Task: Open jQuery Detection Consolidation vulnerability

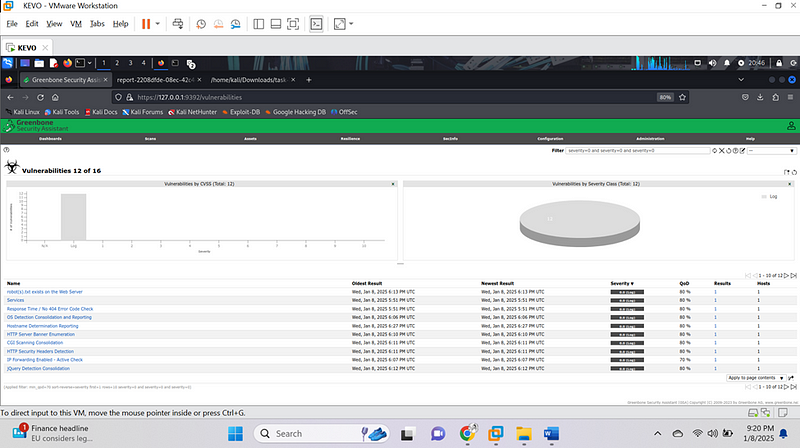Action: pos(38,368)
